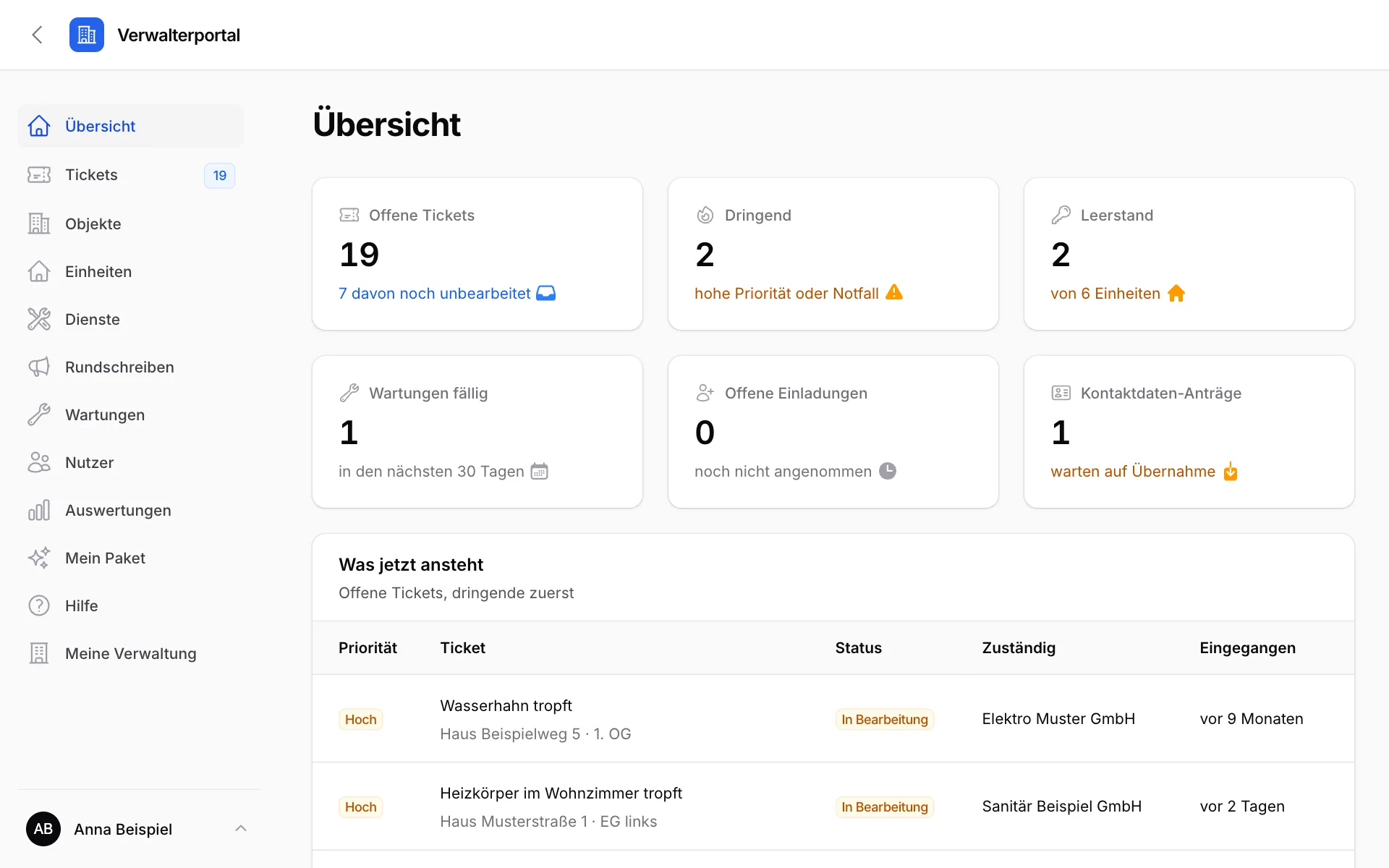Open the Offene Einladungen card
The height and width of the screenshot is (868, 1389).
(x=833, y=432)
